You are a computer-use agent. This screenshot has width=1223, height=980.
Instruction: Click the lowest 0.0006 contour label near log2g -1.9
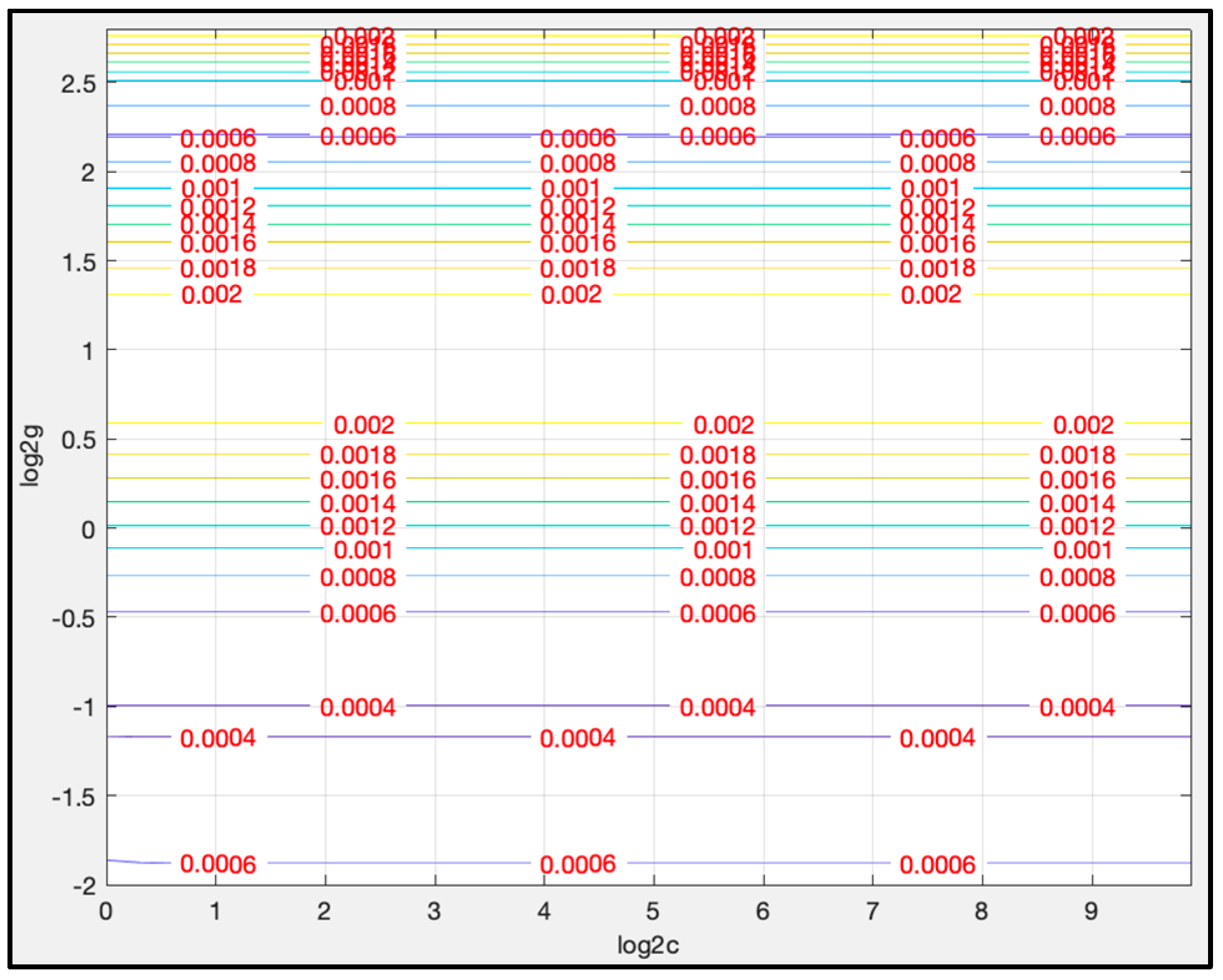(x=218, y=864)
